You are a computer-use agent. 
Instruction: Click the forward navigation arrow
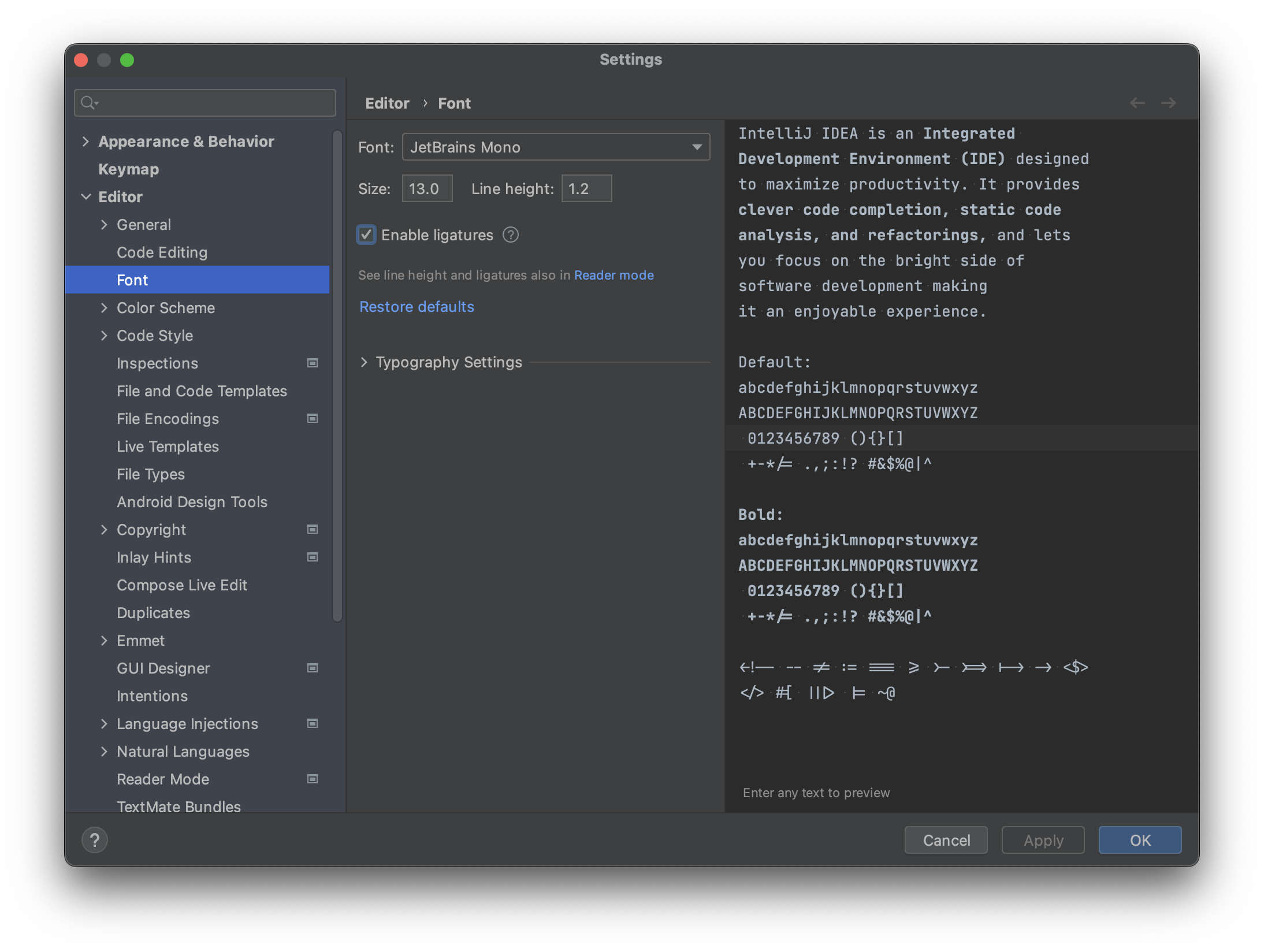point(1168,103)
